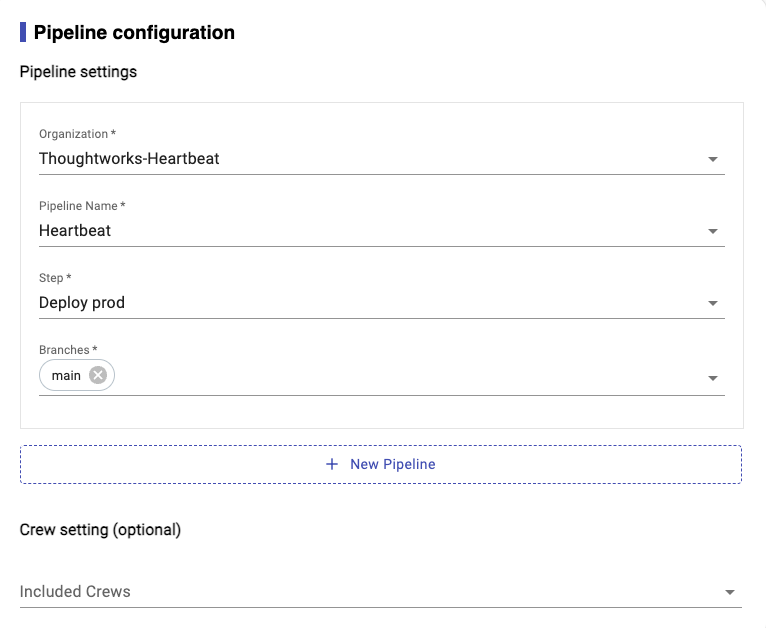Select the main branch chip label
766x628 pixels.
[x=66, y=375]
